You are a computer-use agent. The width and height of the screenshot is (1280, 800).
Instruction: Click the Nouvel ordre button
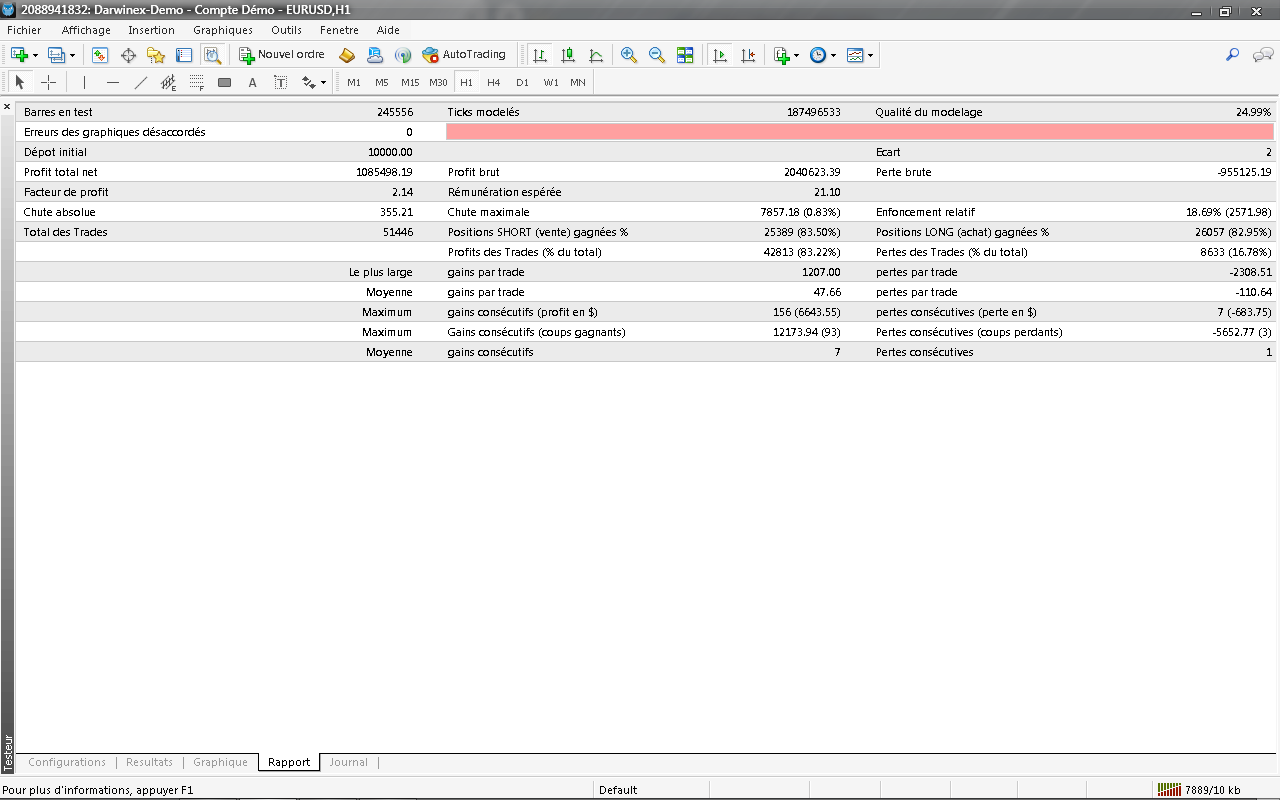coord(281,55)
